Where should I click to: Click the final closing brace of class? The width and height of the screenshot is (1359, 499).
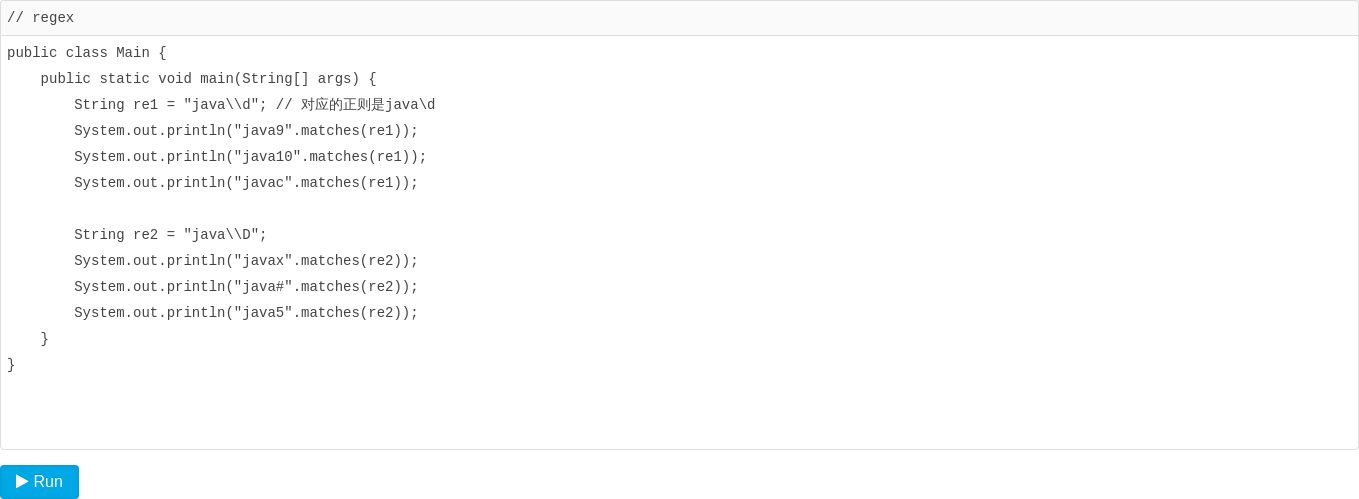click(11, 365)
